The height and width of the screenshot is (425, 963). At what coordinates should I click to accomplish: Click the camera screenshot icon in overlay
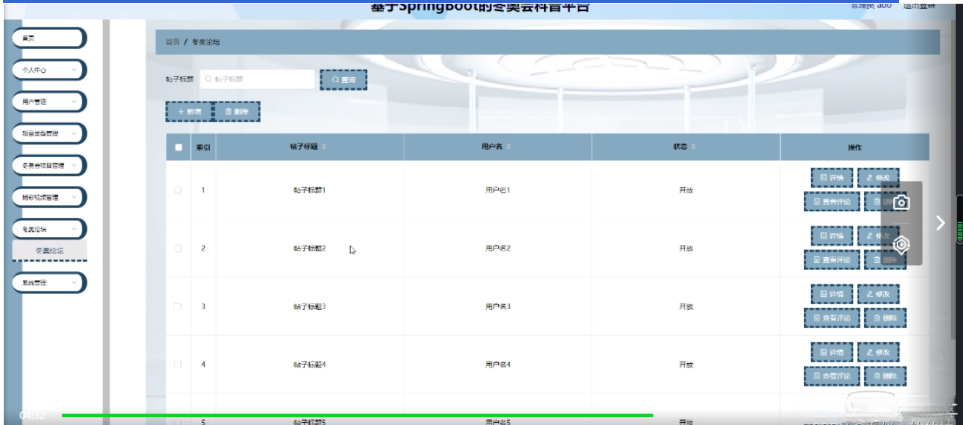coord(901,202)
